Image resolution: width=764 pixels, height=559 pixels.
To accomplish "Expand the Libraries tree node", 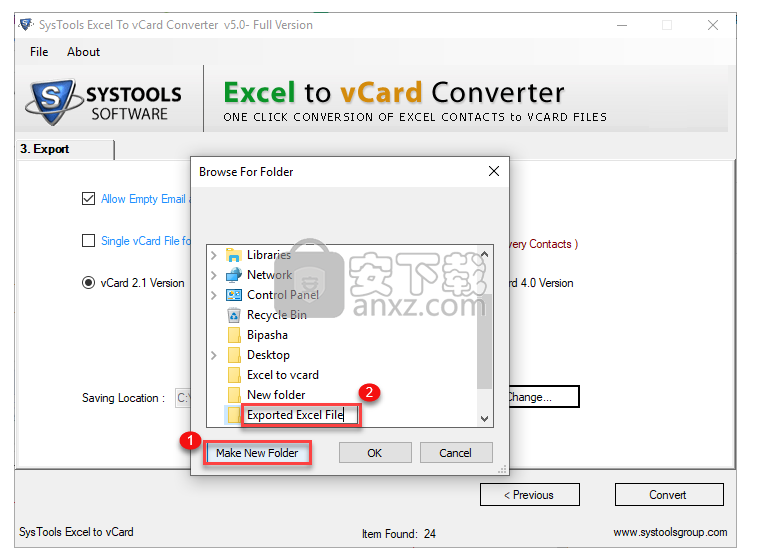I will (x=213, y=255).
